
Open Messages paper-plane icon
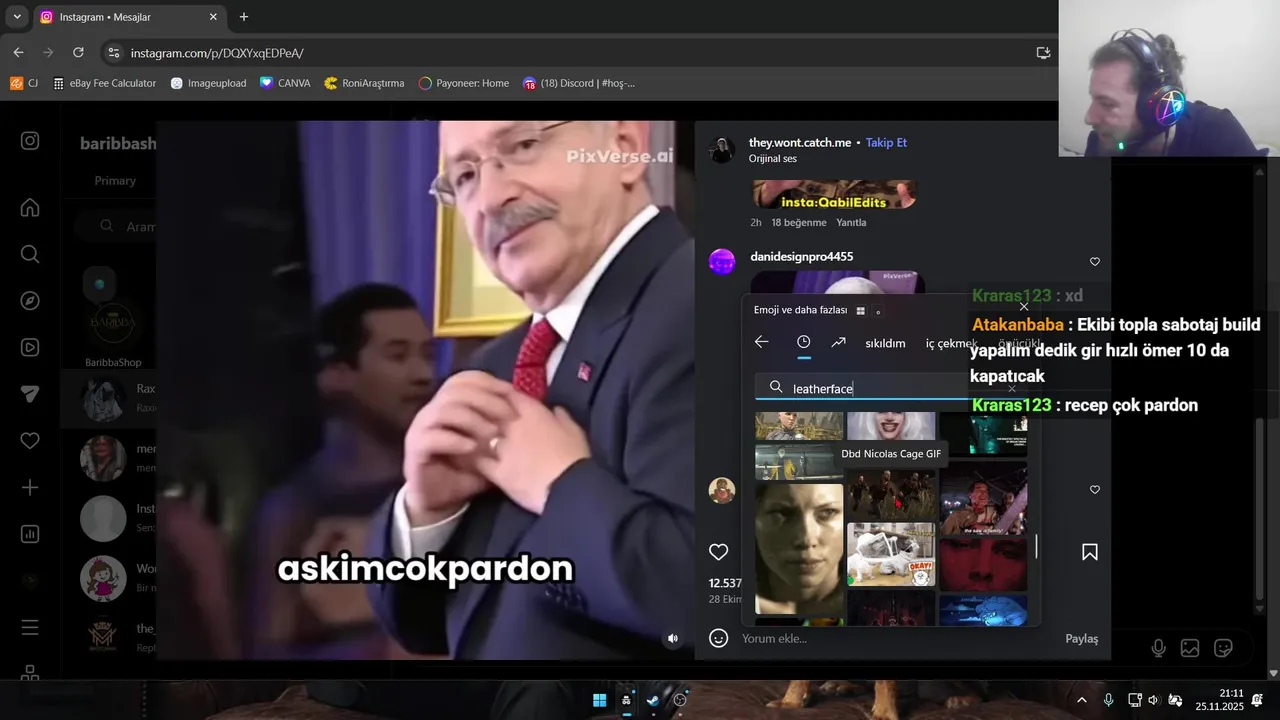(x=30, y=394)
